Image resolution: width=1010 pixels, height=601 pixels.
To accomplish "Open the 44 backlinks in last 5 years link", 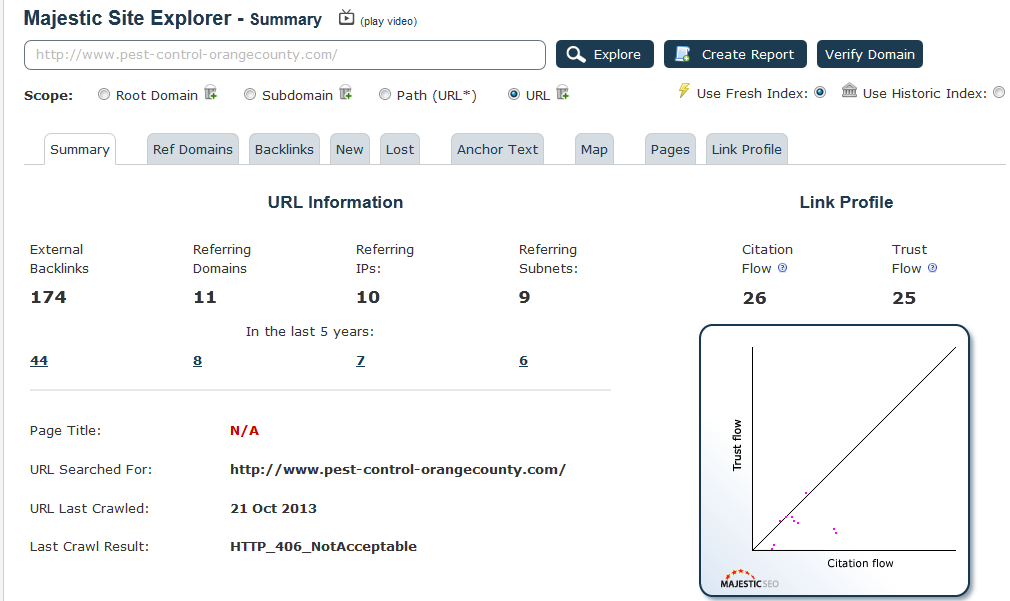I will pyautogui.click(x=39, y=361).
